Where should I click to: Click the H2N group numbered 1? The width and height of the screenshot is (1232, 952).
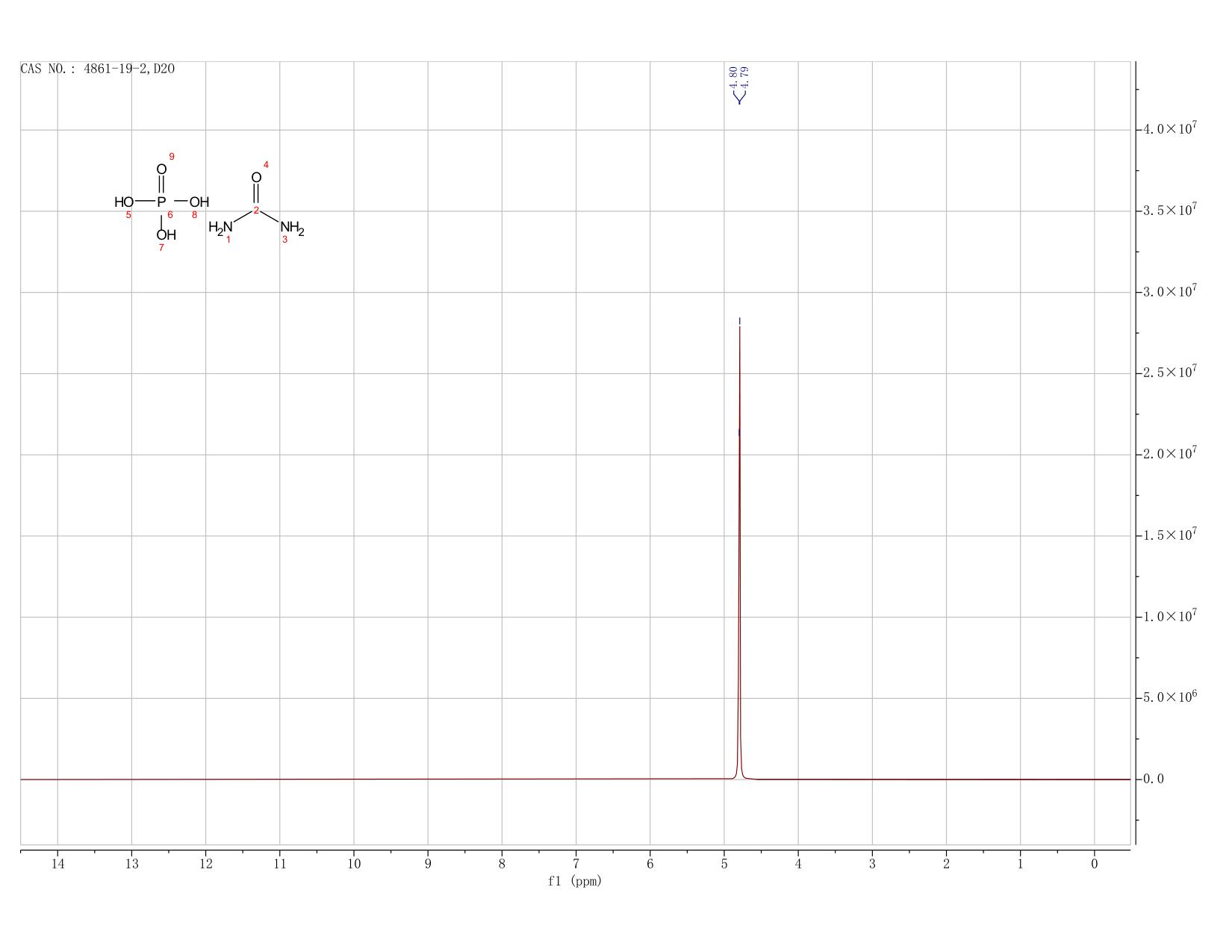tap(221, 227)
